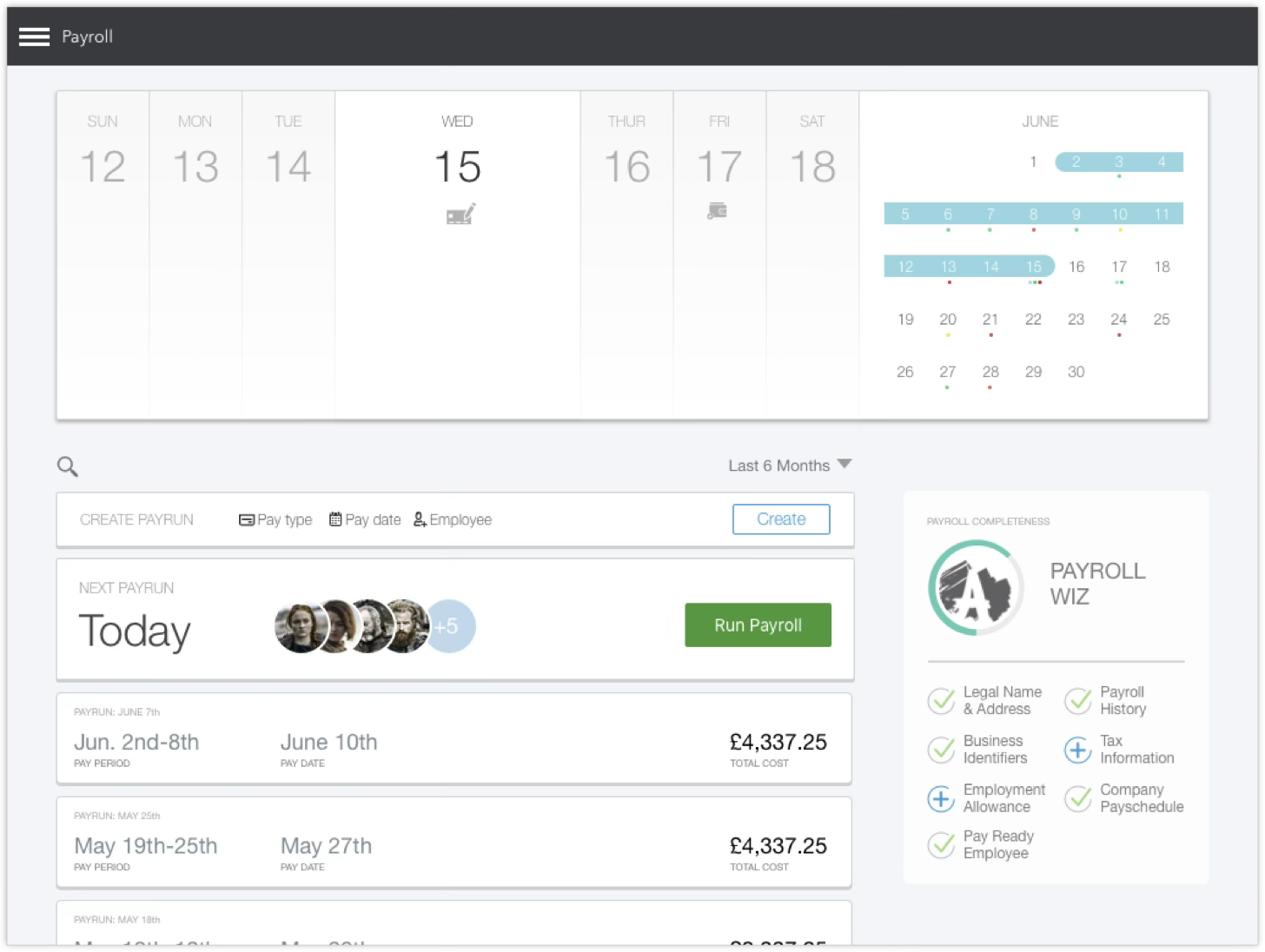Image resolution: width=1265 pixels, height=952 pixels.
Task: Click the plus icon beside Tax Information
Action: [x=1077, y=750]
